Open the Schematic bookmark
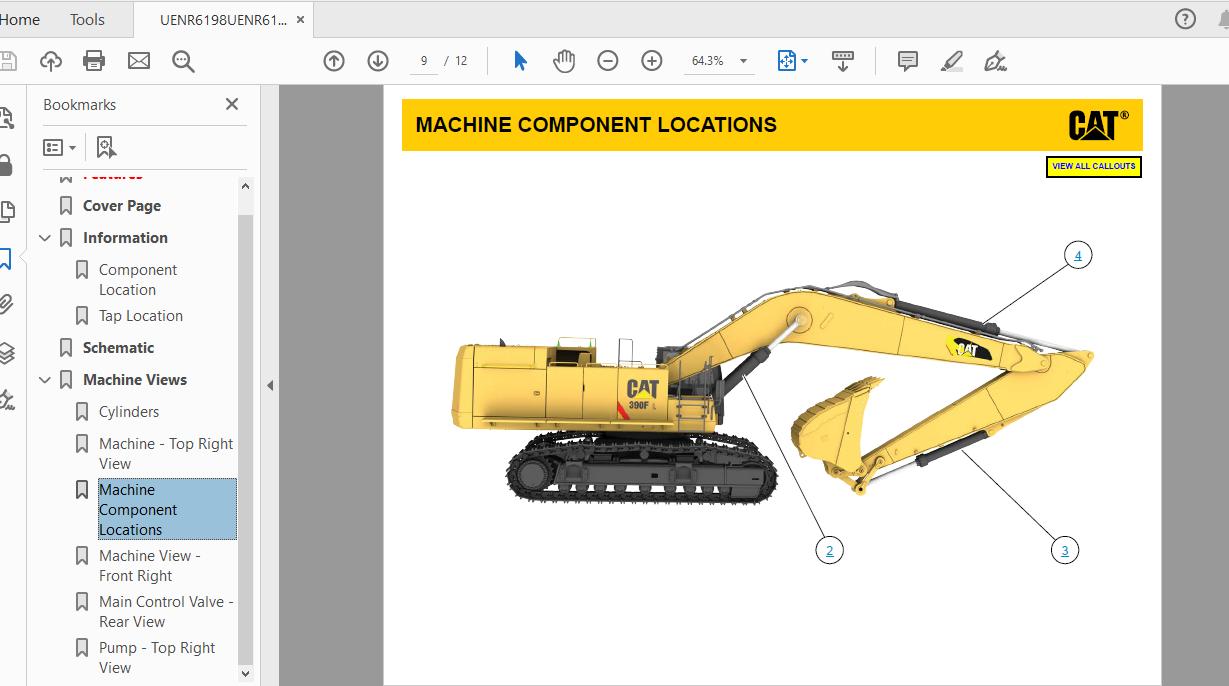Screen dimensions: 1229x686 [x=118, y=348]
